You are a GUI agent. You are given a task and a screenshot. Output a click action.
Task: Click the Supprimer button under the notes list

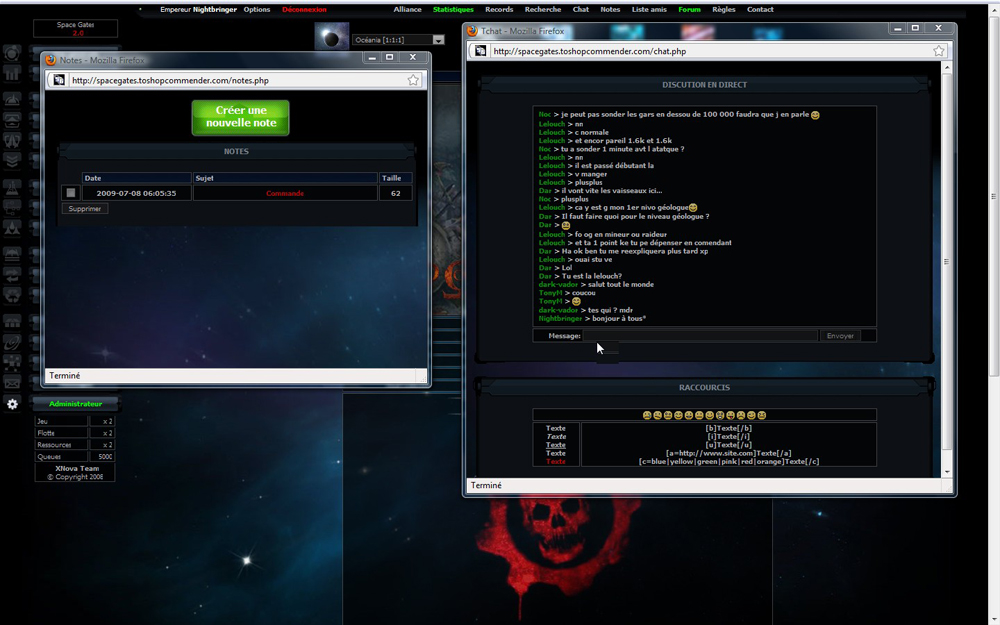[x=84, y=209]
